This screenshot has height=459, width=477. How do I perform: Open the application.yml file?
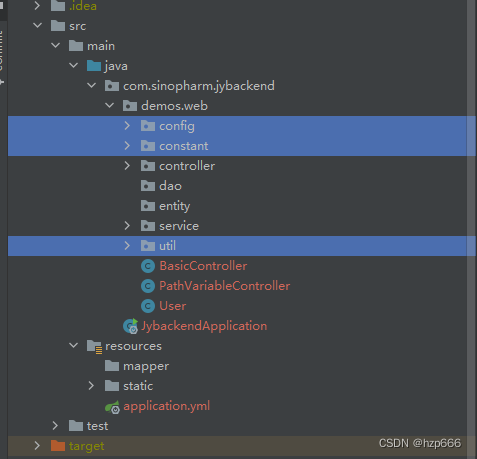[x=167, y=406]
